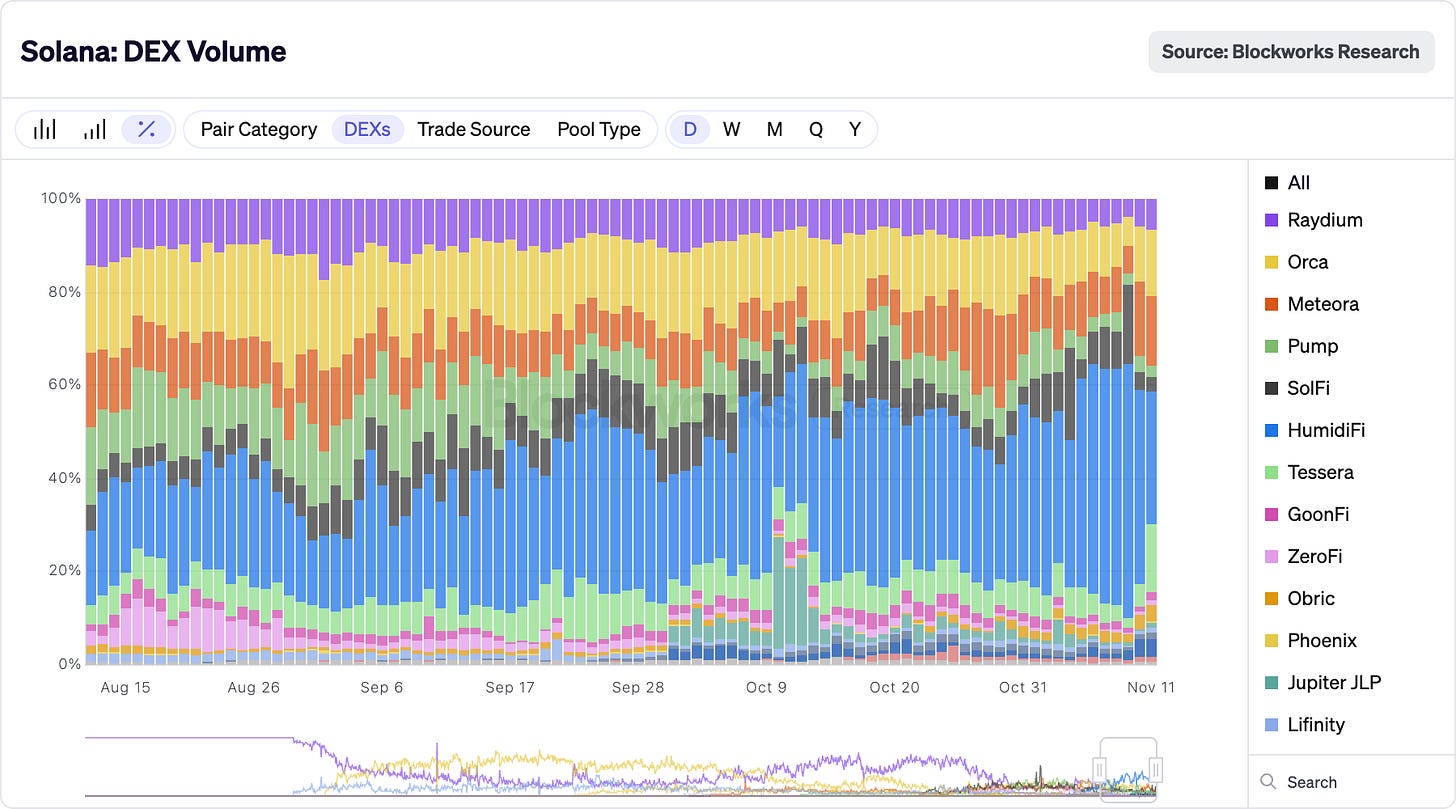1456x809 pixels.
Task: Switch to grouped bar chart view icon
Action: tap(45, 129)
